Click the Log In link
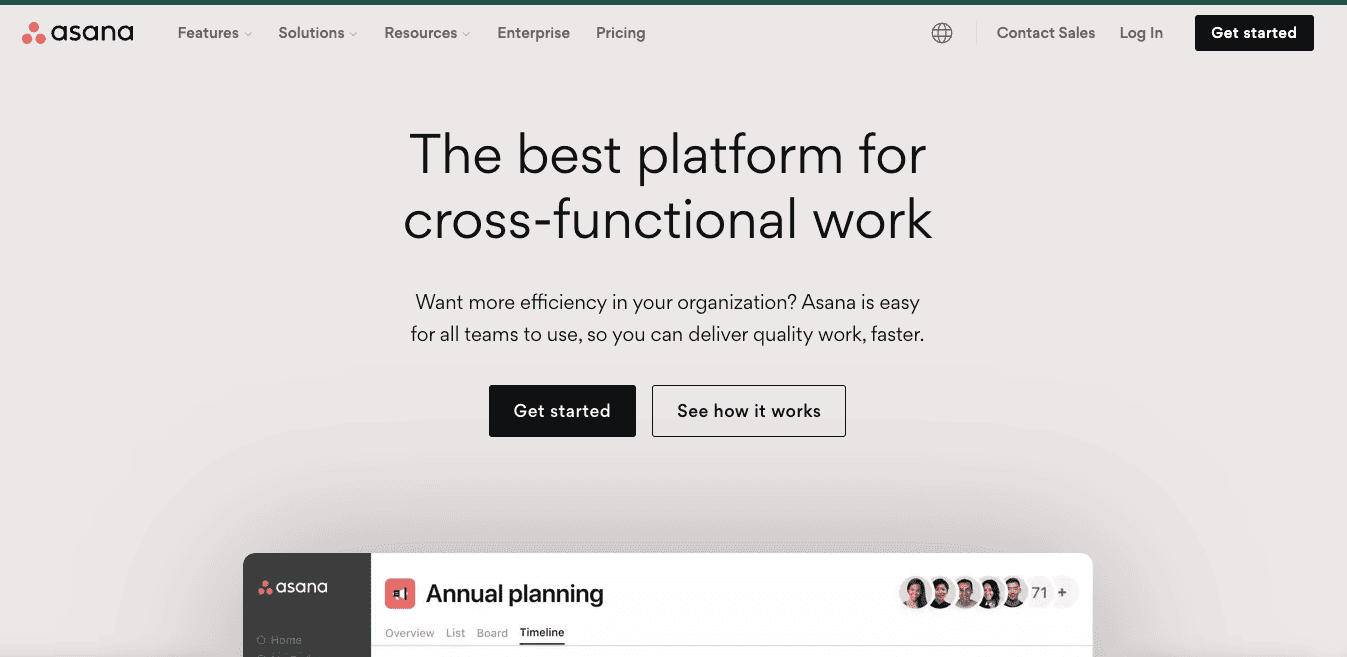 coord(1140,32)
